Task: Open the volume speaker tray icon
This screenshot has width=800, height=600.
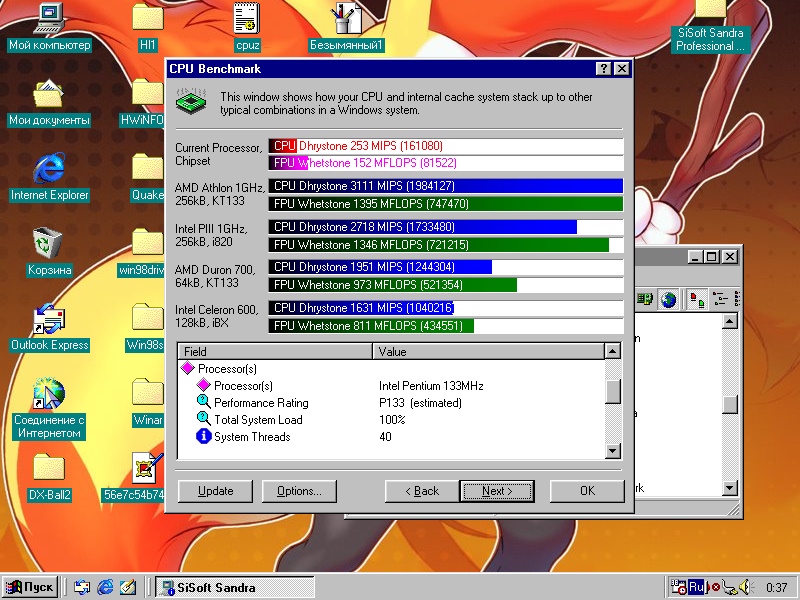Action: pos(746,587)
